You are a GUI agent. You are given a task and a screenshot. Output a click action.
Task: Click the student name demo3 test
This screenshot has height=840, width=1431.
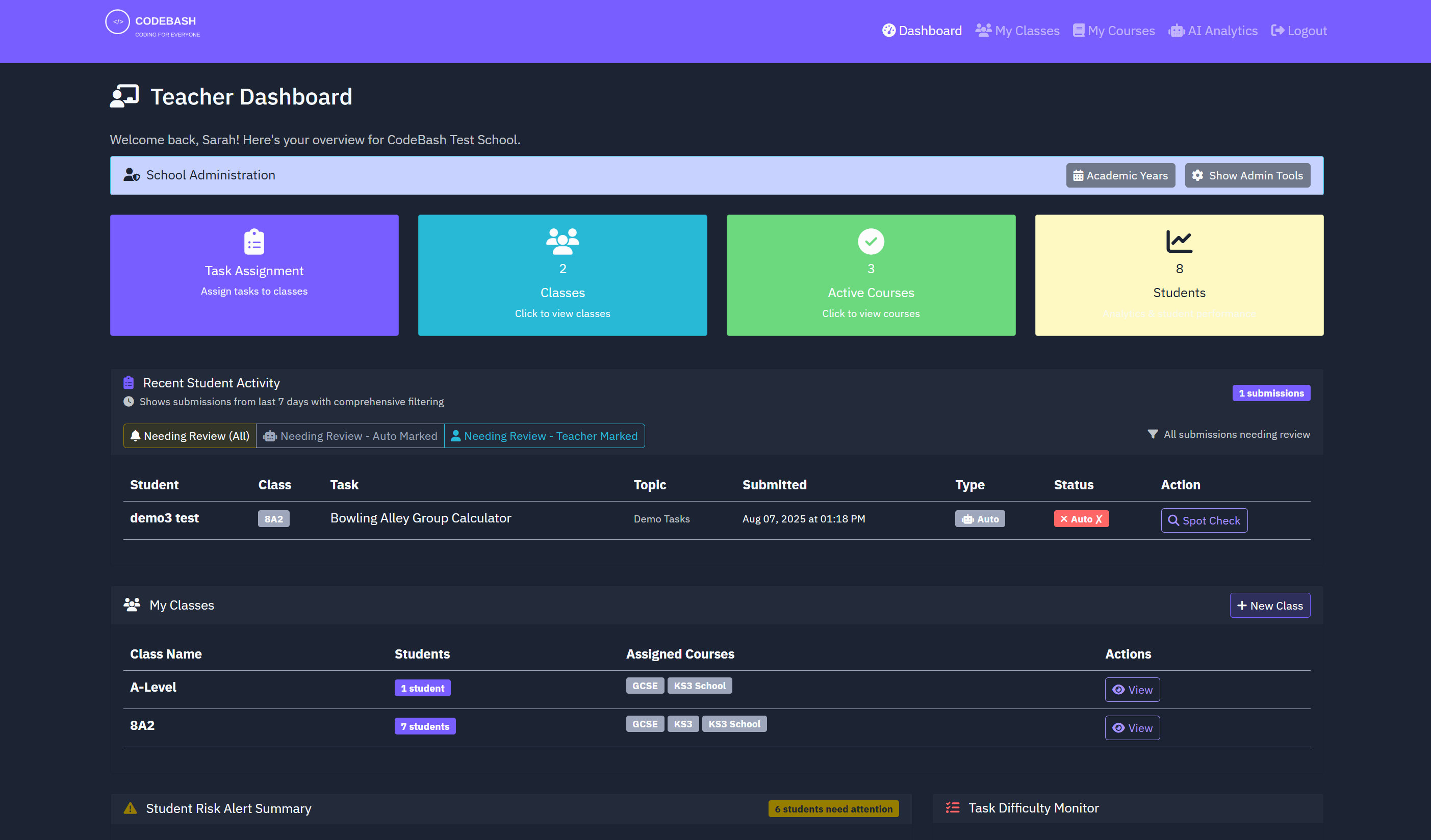tap(165, 518)
